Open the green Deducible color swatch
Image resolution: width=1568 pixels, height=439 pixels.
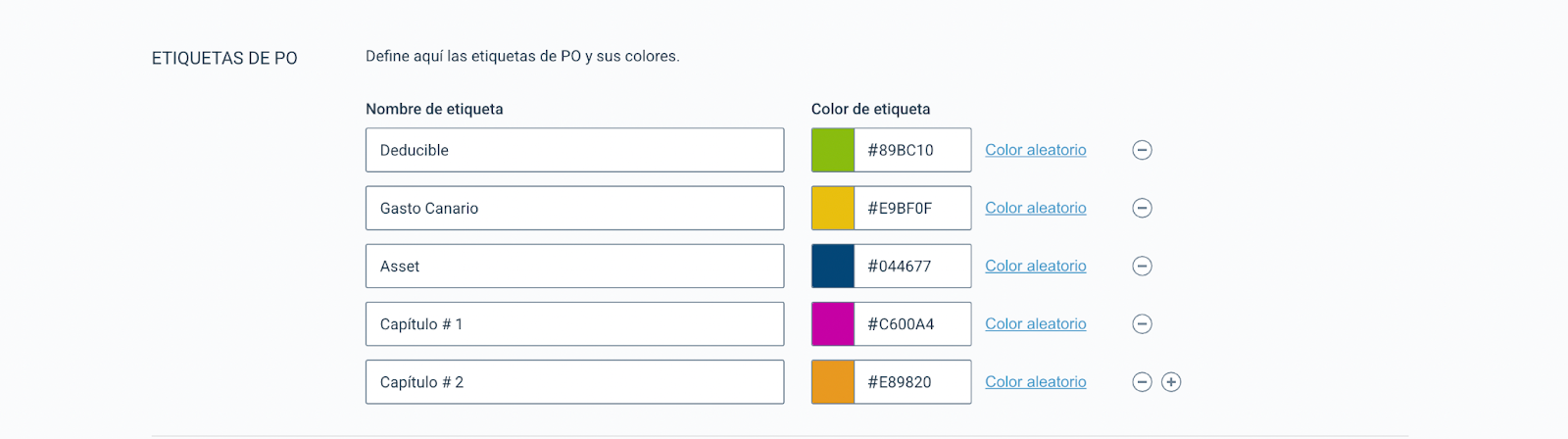coord(833,150)
